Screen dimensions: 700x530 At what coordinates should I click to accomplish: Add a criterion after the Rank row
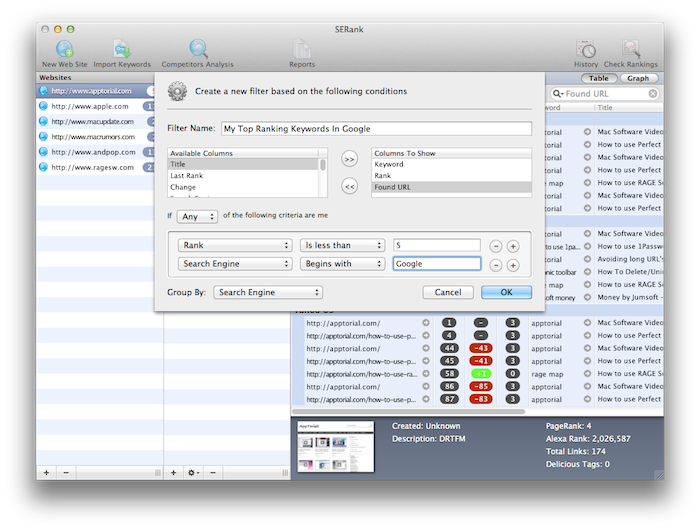pyautogui.click(x=513, y=246)
